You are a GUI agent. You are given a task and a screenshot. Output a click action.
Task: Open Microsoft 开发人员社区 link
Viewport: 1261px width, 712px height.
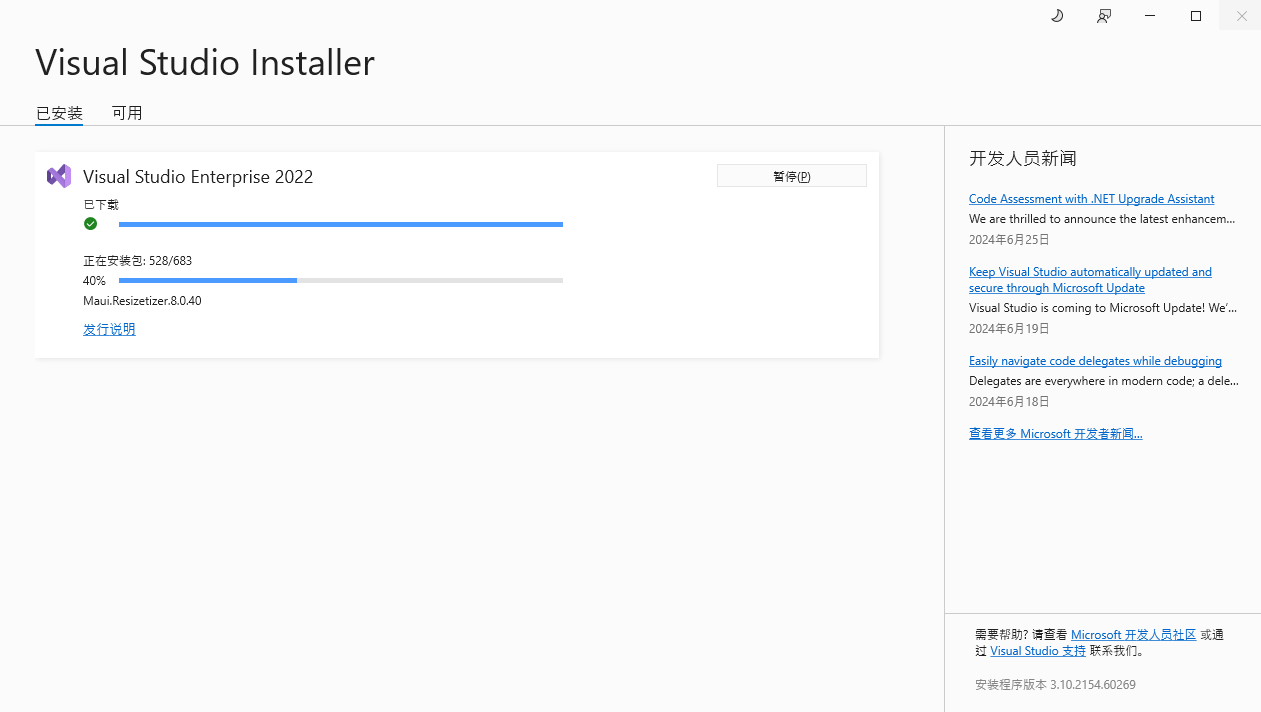click(1133, 634)
